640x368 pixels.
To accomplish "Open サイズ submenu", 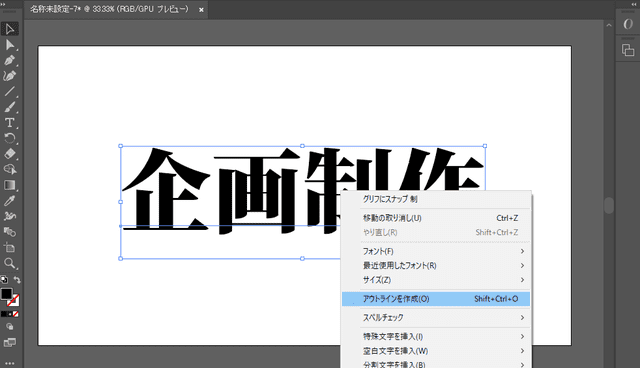I will (x=436, y=280).
